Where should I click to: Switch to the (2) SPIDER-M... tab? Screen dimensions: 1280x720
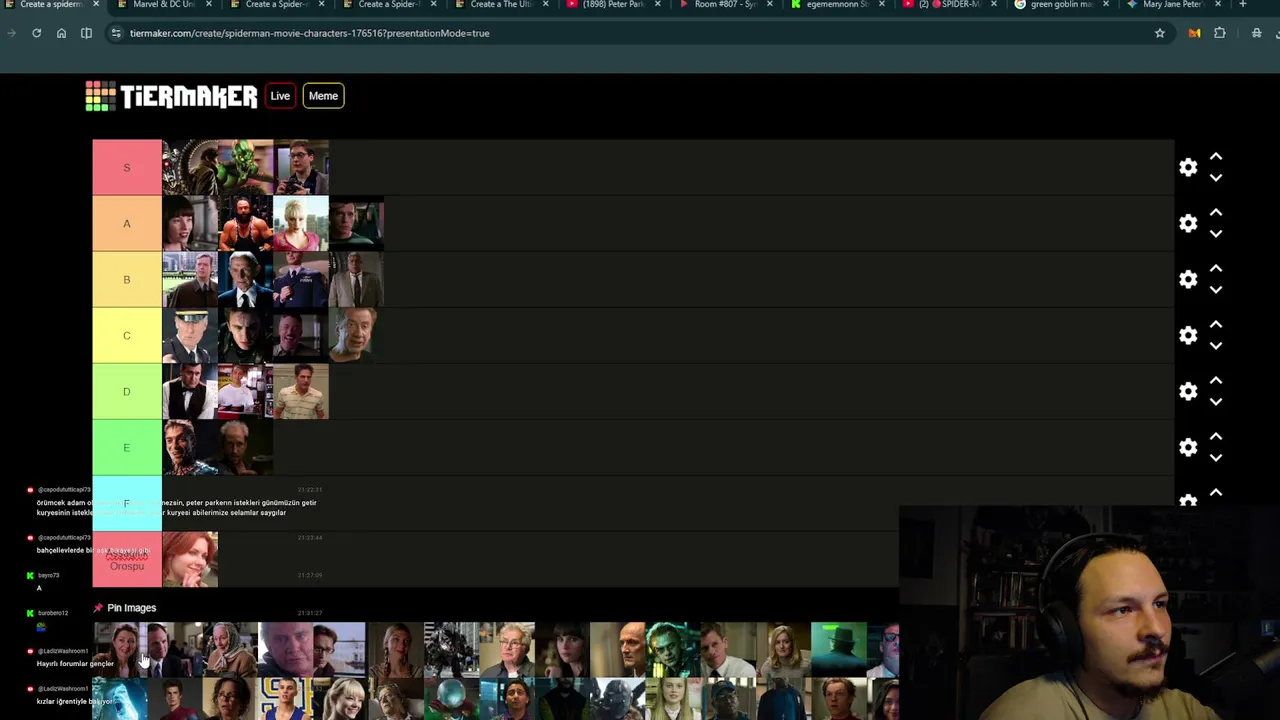[948, 5]
